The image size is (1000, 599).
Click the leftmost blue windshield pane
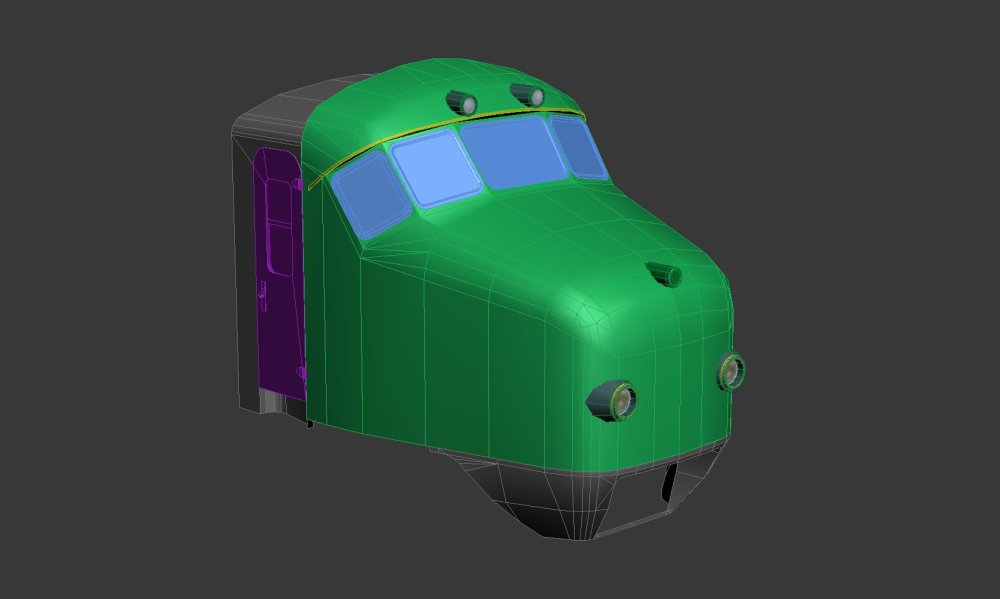pyautogui.click(x=367, y=196)
